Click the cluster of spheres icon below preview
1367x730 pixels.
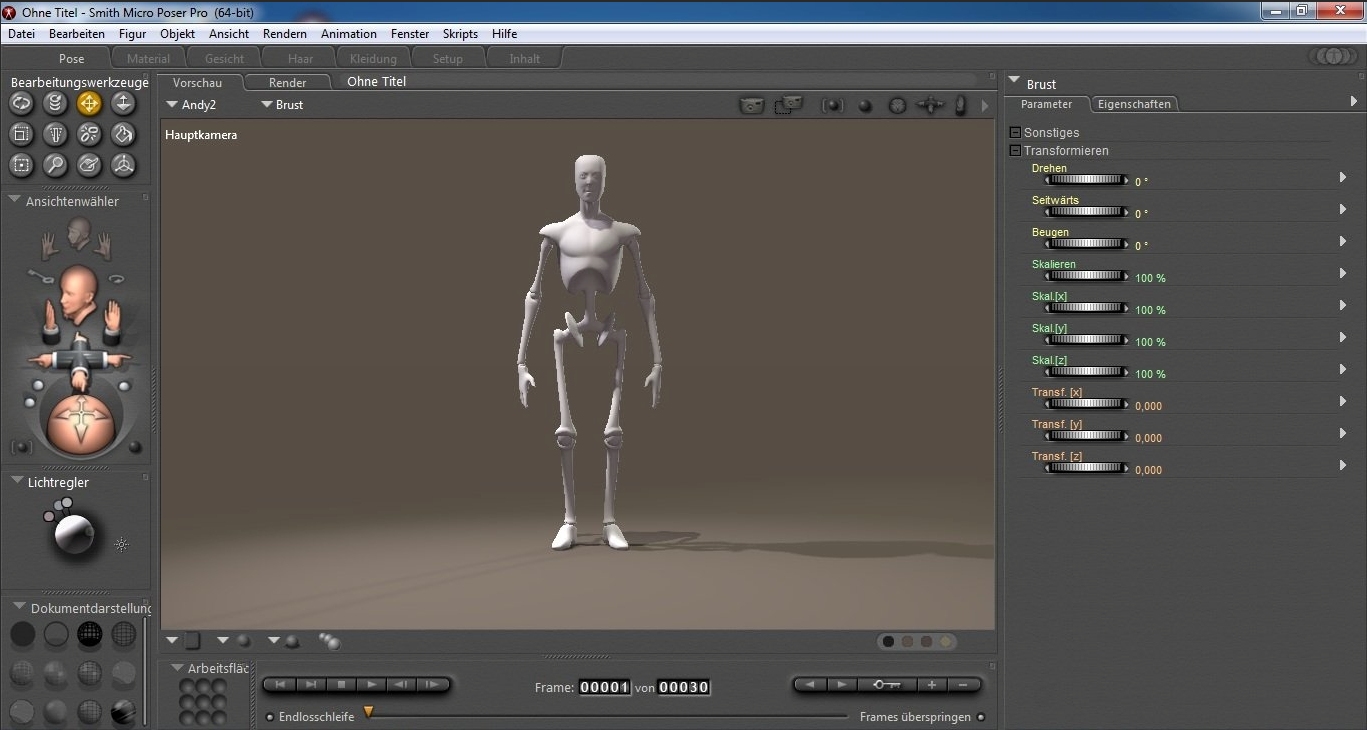[329, 640]
